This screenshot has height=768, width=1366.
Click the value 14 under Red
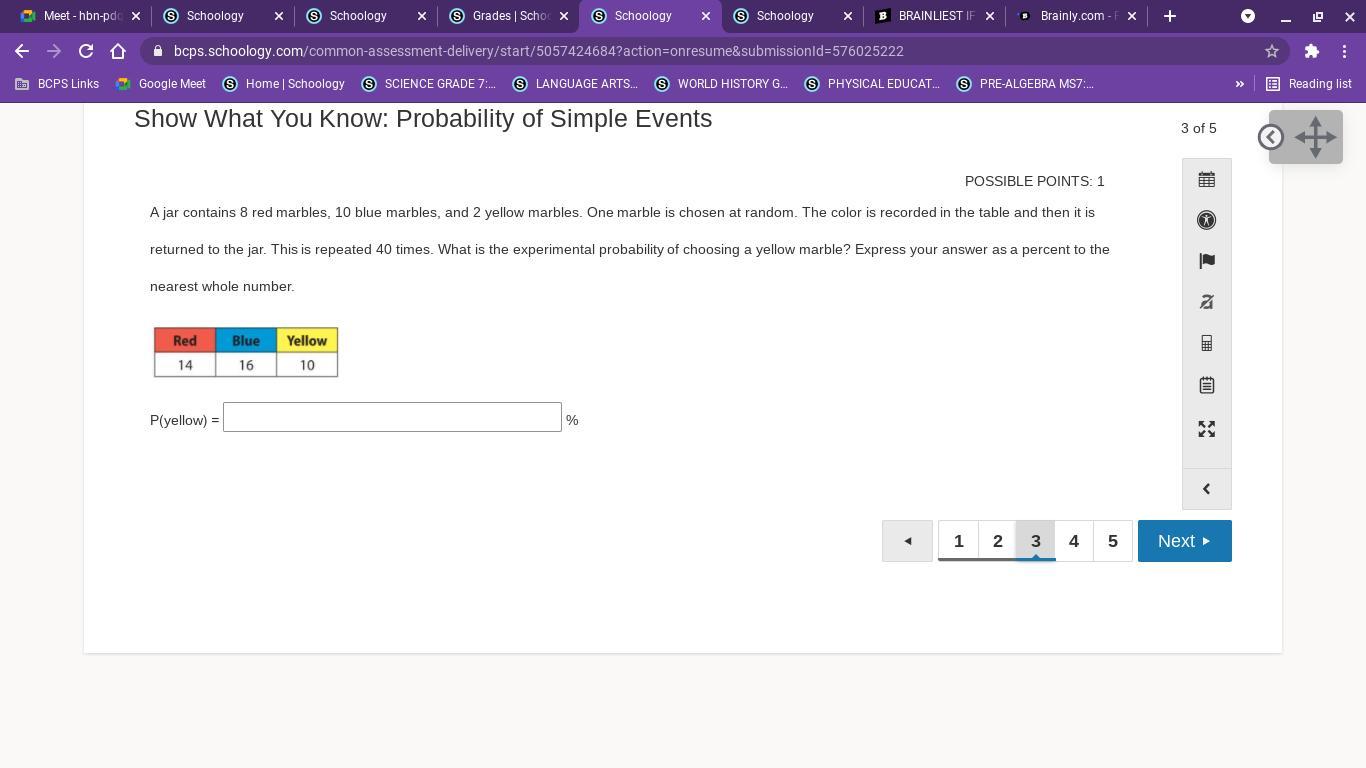click(185, 365)
